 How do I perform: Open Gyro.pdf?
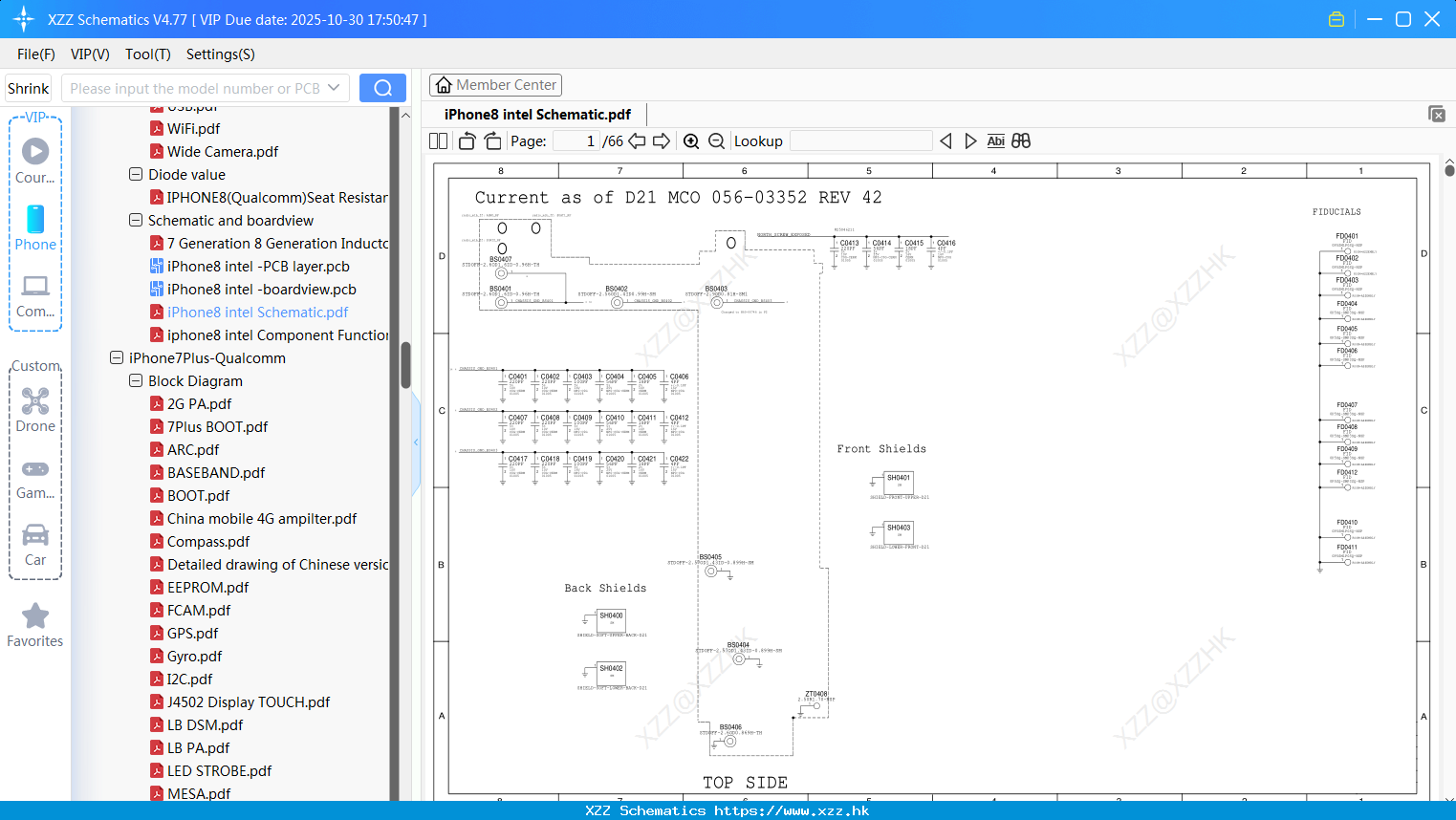click(194, 657)
